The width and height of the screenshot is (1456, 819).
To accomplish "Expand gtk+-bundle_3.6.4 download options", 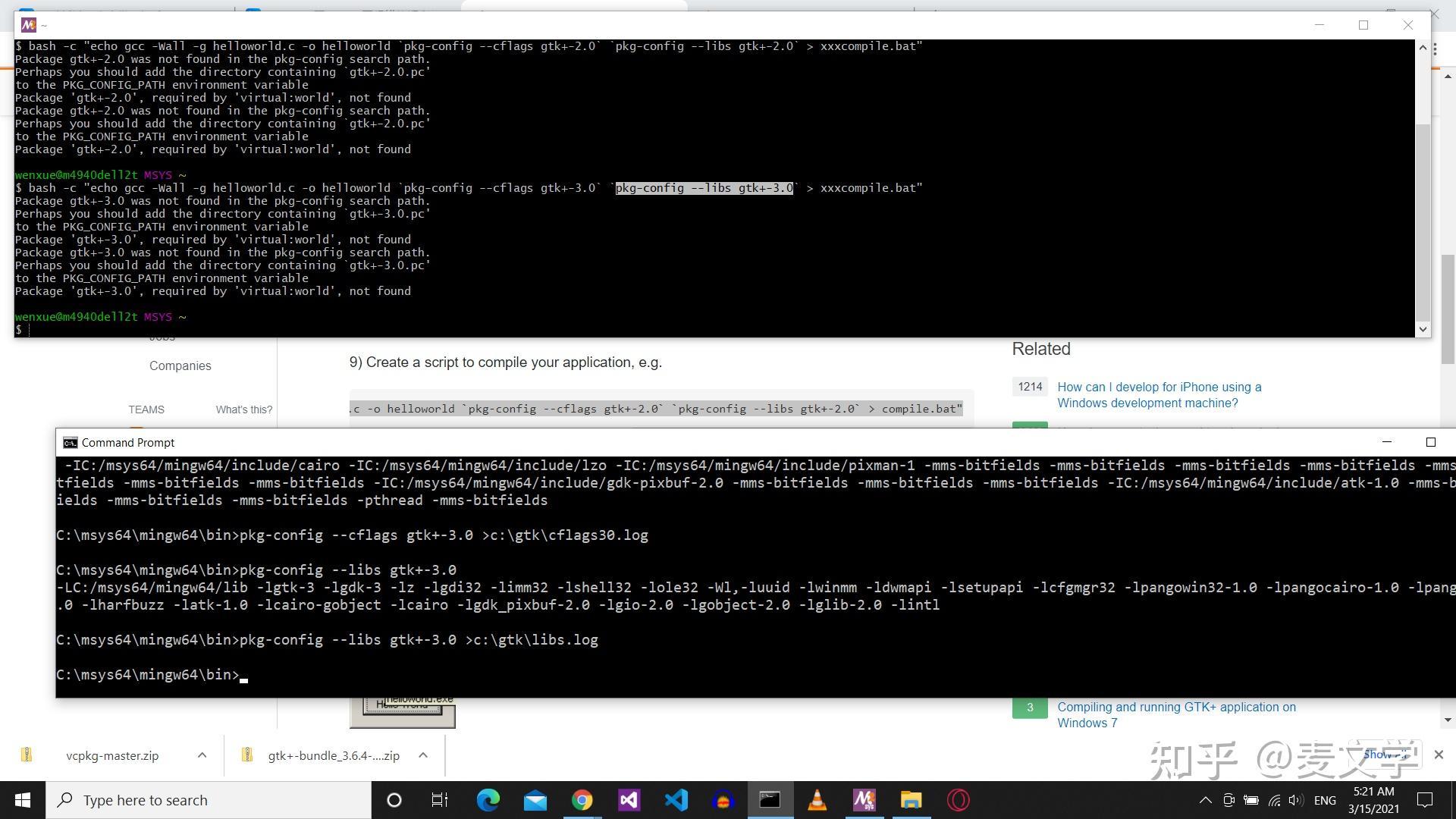I will tap(423, 755).
